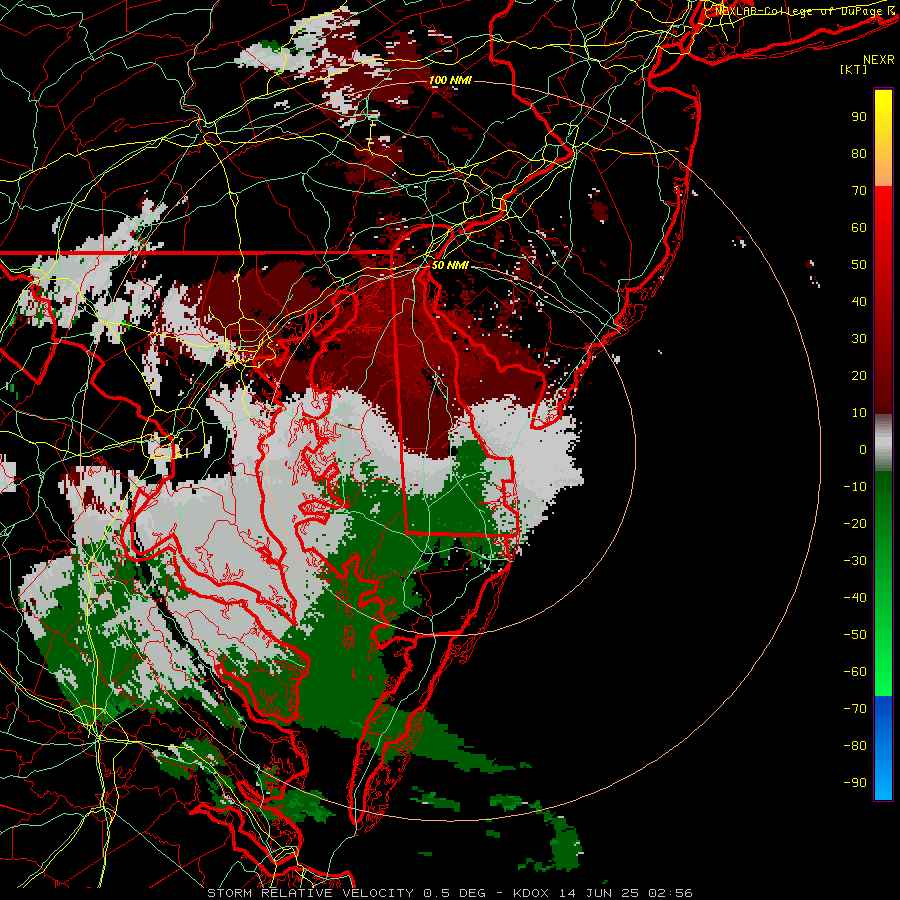Select the -30 value on velocity scale
The image size is (900, 900).
click(855, 561)
